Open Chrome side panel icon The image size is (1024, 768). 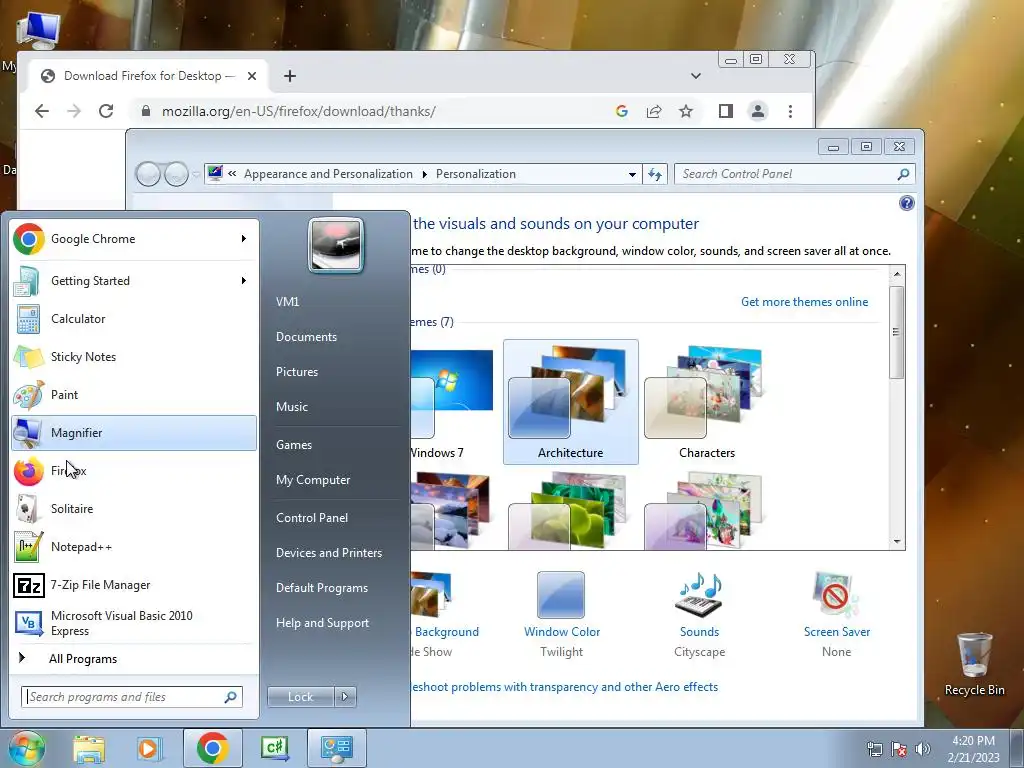coord(726,111)
